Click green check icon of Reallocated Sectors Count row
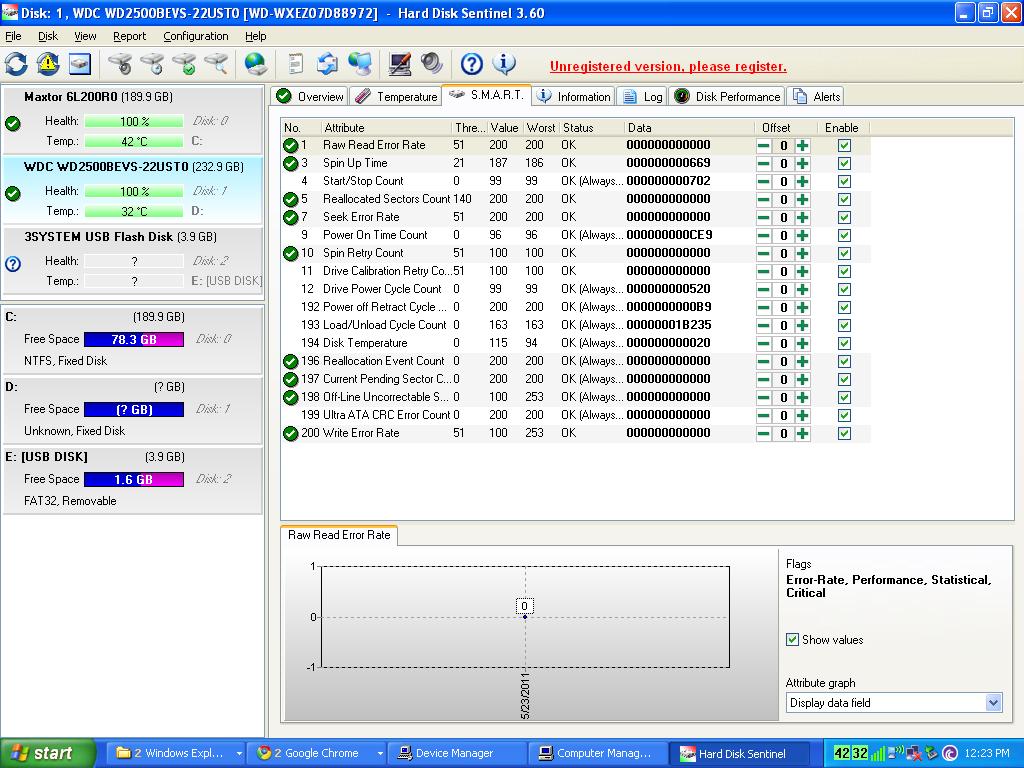 tap(291, 199)
